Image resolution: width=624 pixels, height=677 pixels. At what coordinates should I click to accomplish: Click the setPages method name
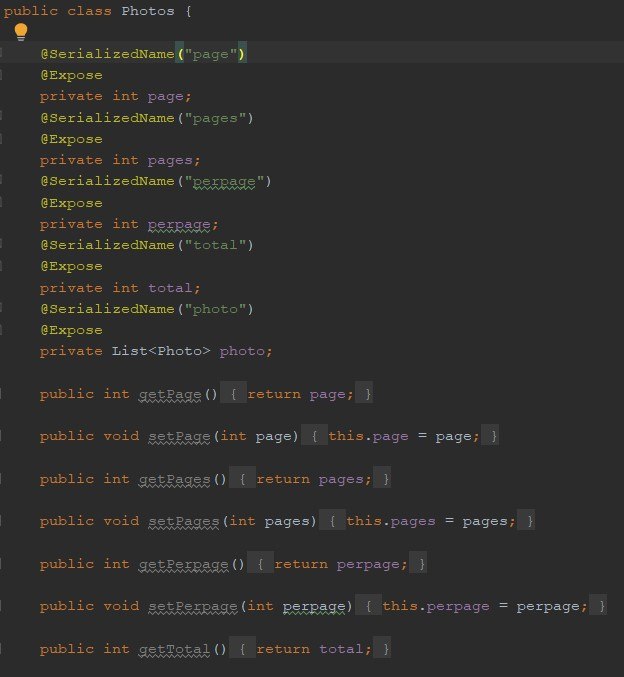[x=184, y=521]
